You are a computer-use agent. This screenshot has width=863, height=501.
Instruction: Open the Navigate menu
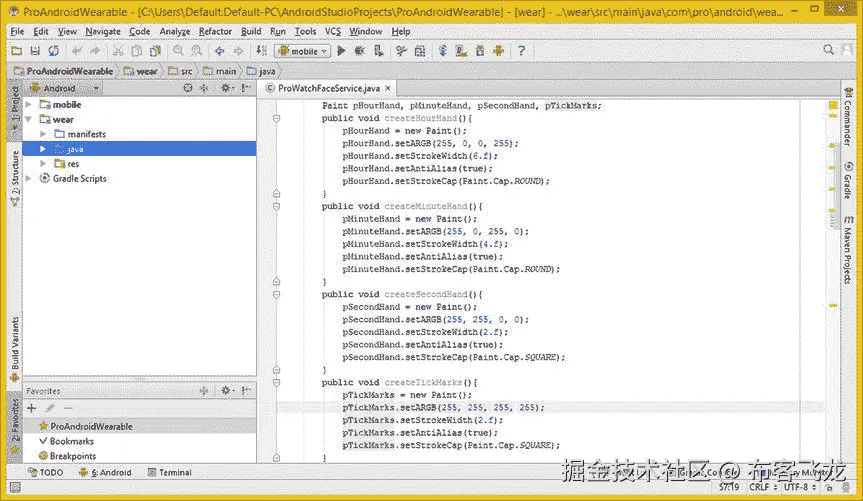[103, 31]
